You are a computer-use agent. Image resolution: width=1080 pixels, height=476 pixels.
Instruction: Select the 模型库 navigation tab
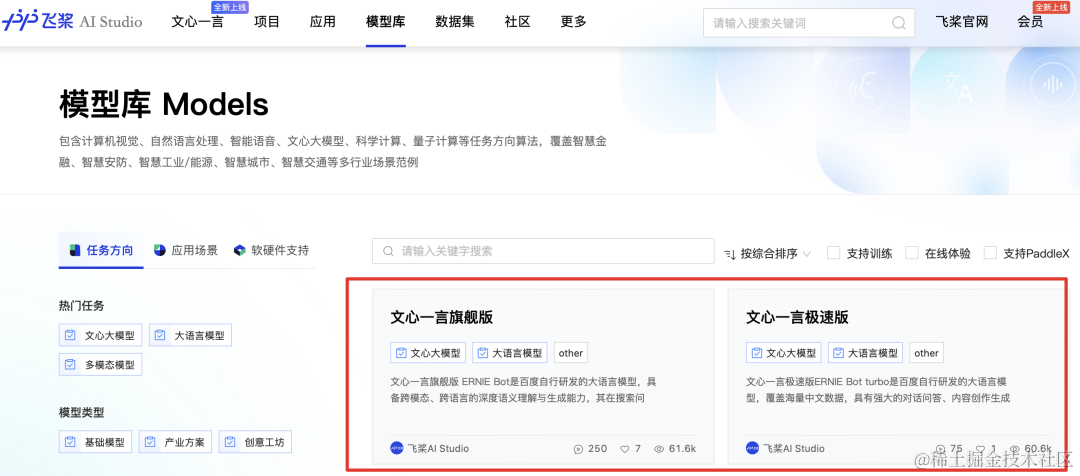386,22
